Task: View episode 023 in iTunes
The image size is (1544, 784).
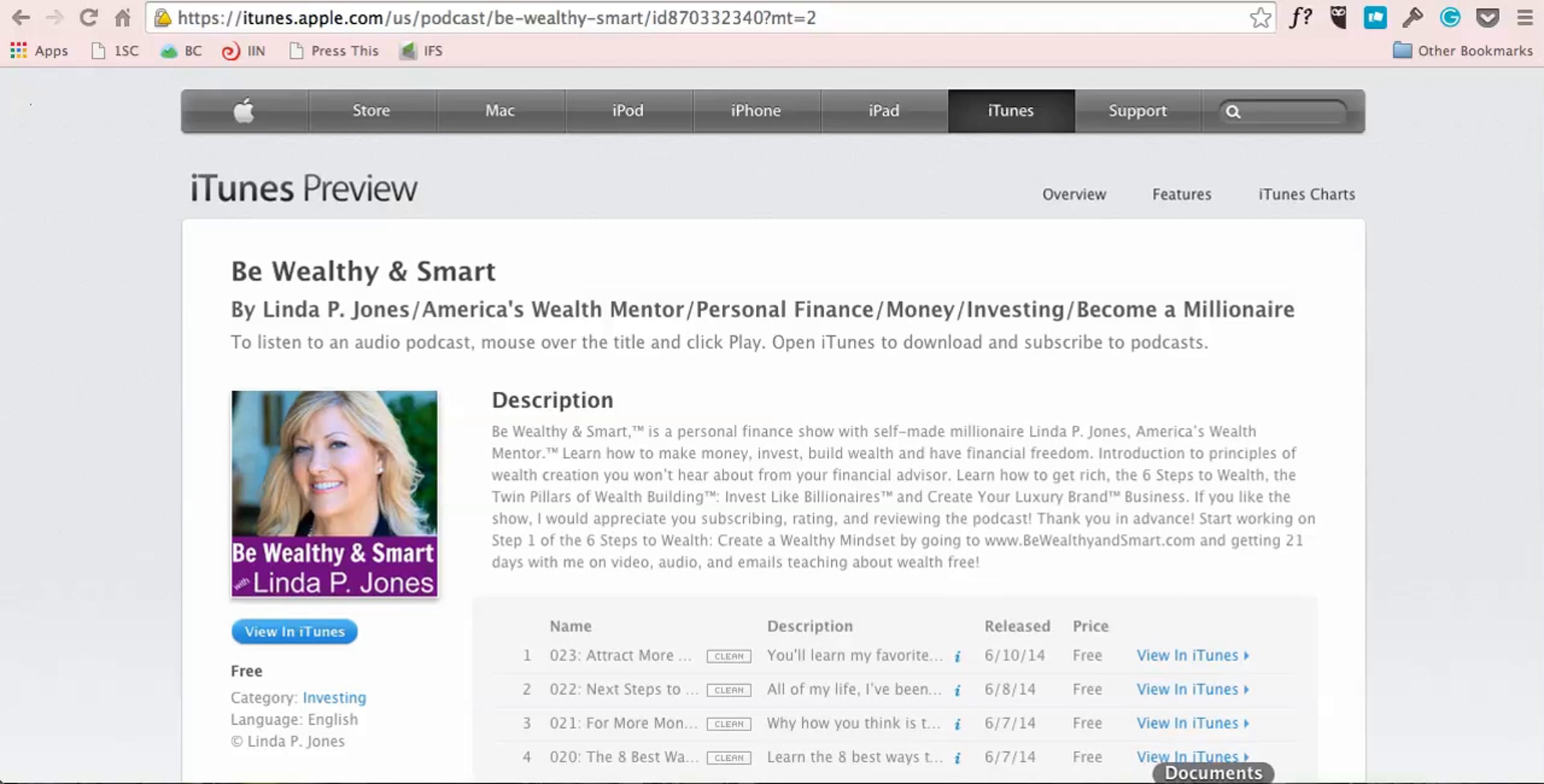Action: tap(1192, 655)
